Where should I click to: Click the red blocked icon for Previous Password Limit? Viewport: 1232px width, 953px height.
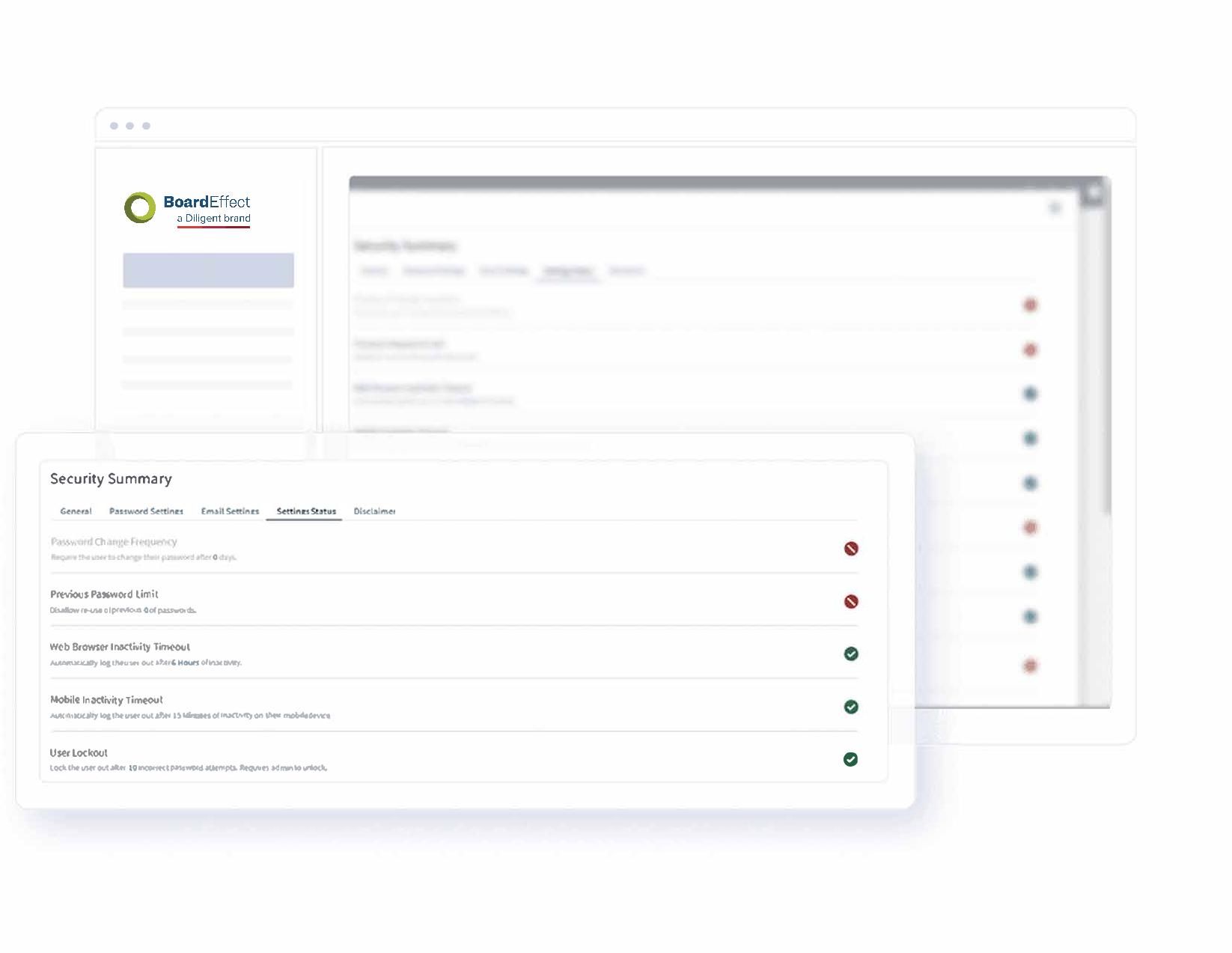(x=851, y=602)
